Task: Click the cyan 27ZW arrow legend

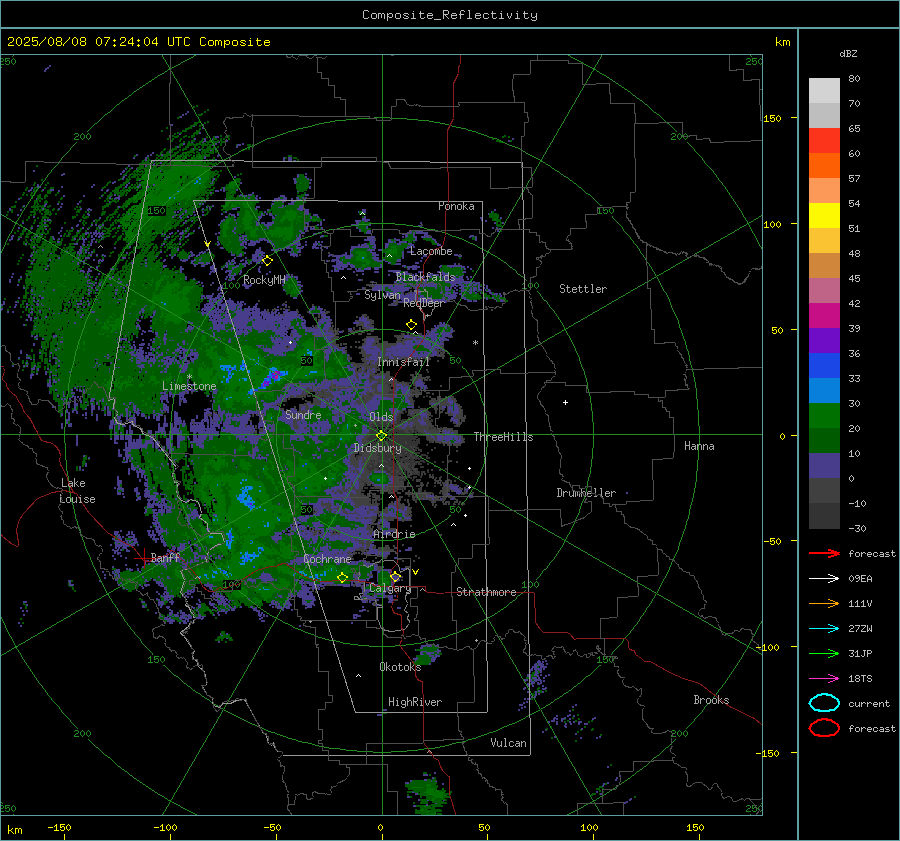Action: click(824, 629)
